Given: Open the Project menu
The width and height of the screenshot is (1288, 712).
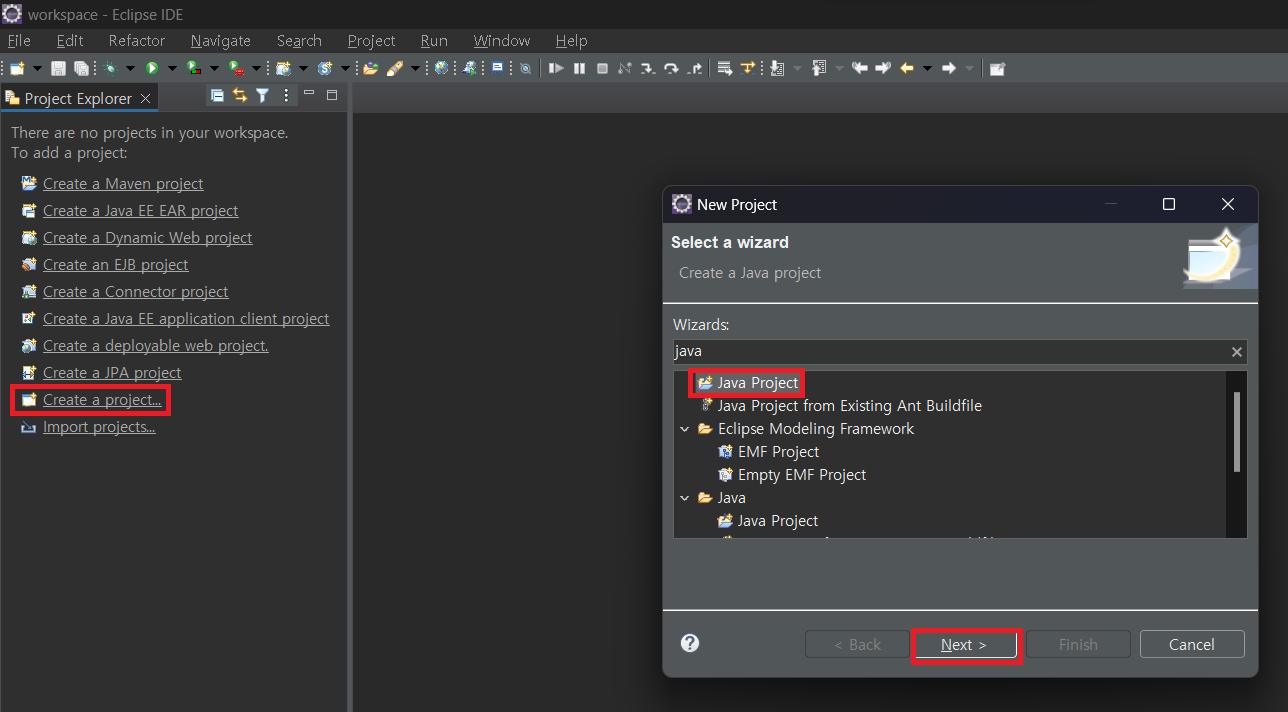Looking at the screenshot, I should [372, 41].
